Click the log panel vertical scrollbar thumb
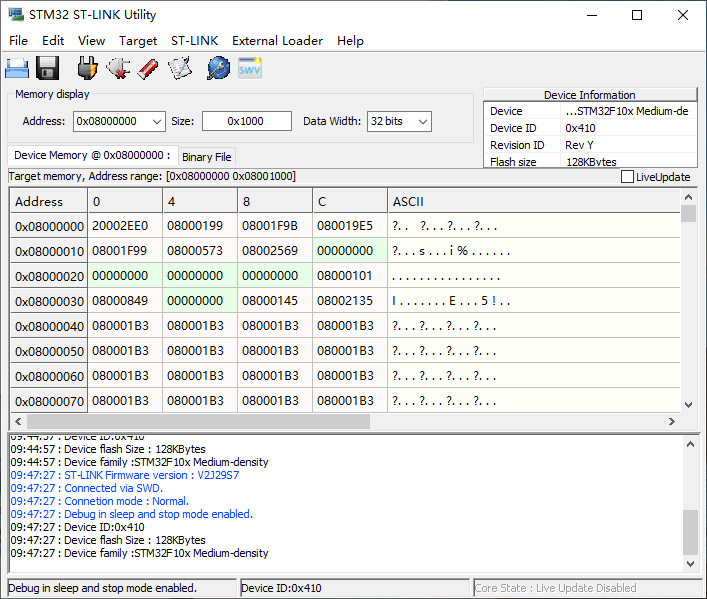Screen dimensions: 707x599 pyautogui.click(x=690, y=532)
